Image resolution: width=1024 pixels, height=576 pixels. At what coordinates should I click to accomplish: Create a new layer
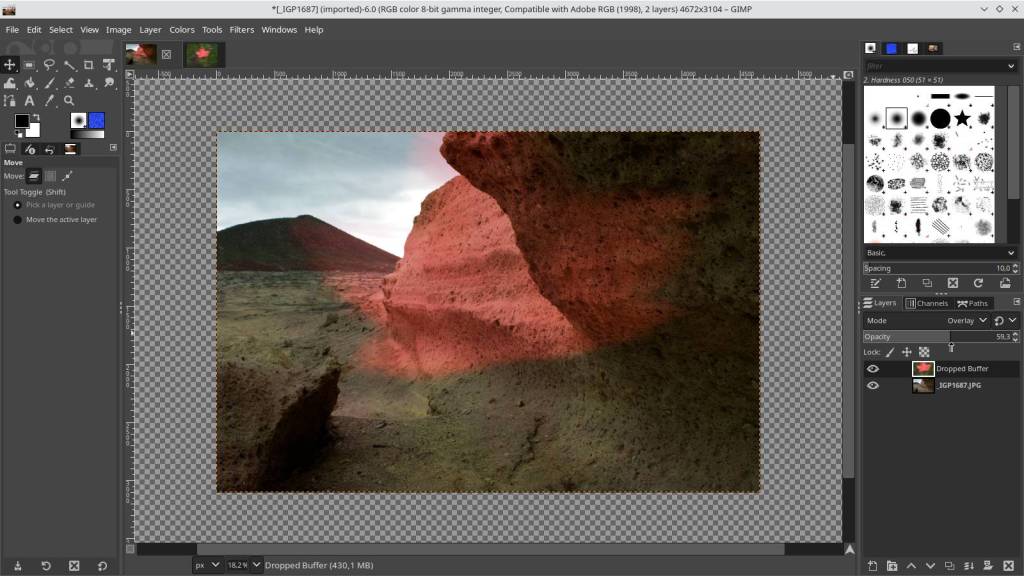872,566
